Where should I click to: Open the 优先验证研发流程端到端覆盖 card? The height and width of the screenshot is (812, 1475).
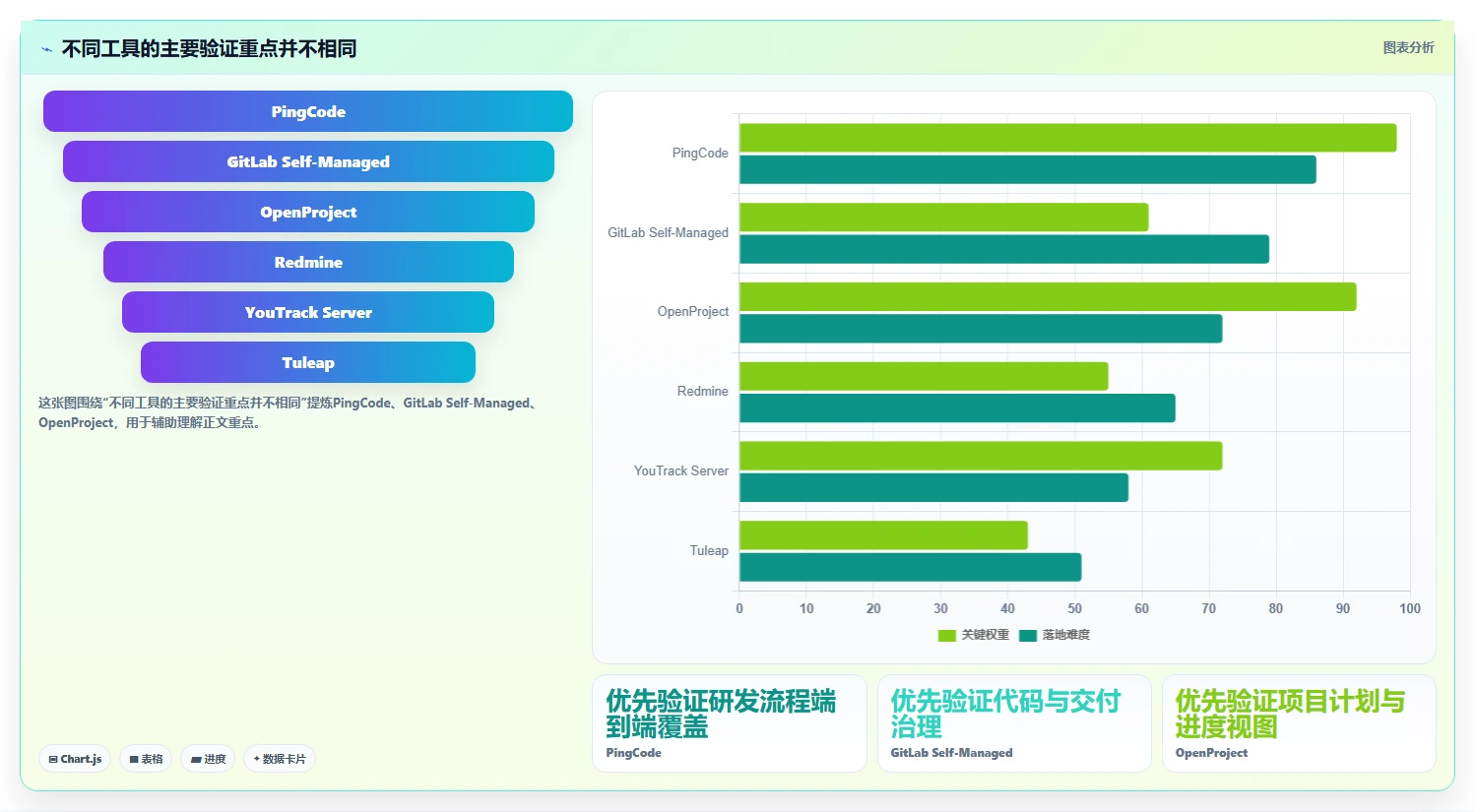tap(730, 723)
